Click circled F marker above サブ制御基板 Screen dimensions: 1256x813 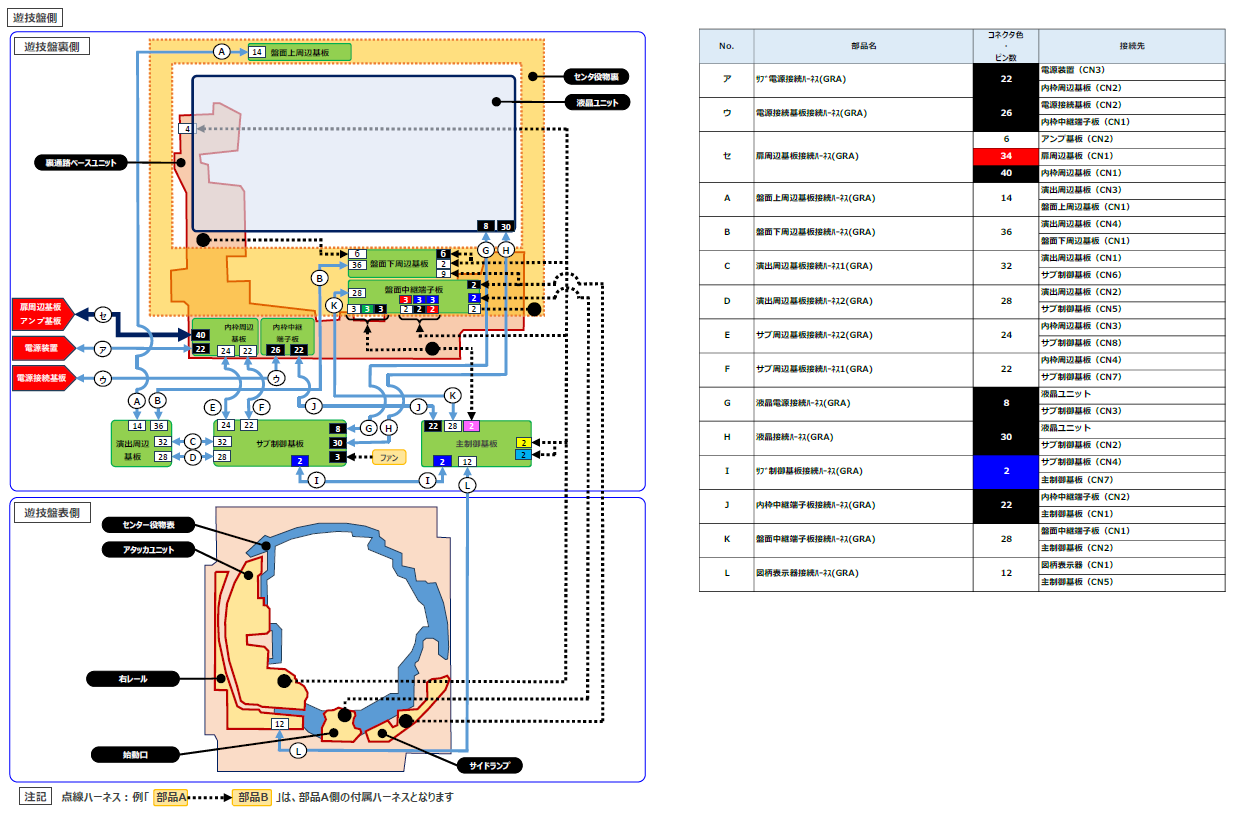coord(261,406)
